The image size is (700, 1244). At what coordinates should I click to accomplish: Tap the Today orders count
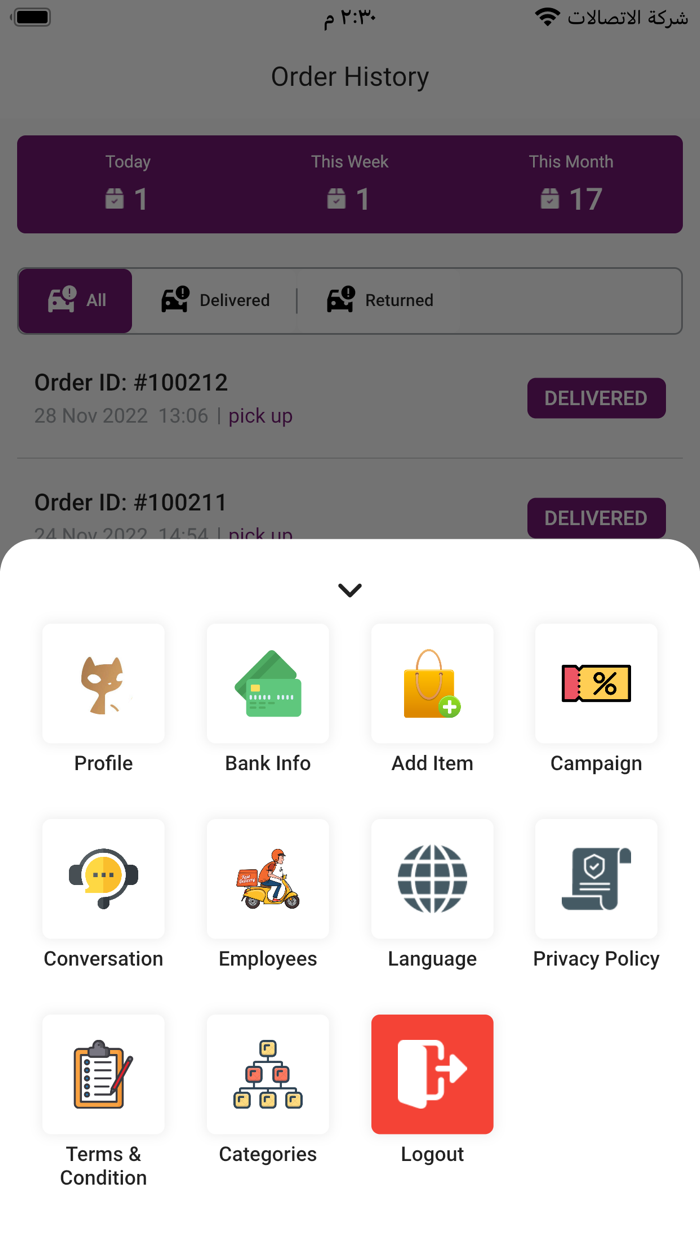coord(127,198)
